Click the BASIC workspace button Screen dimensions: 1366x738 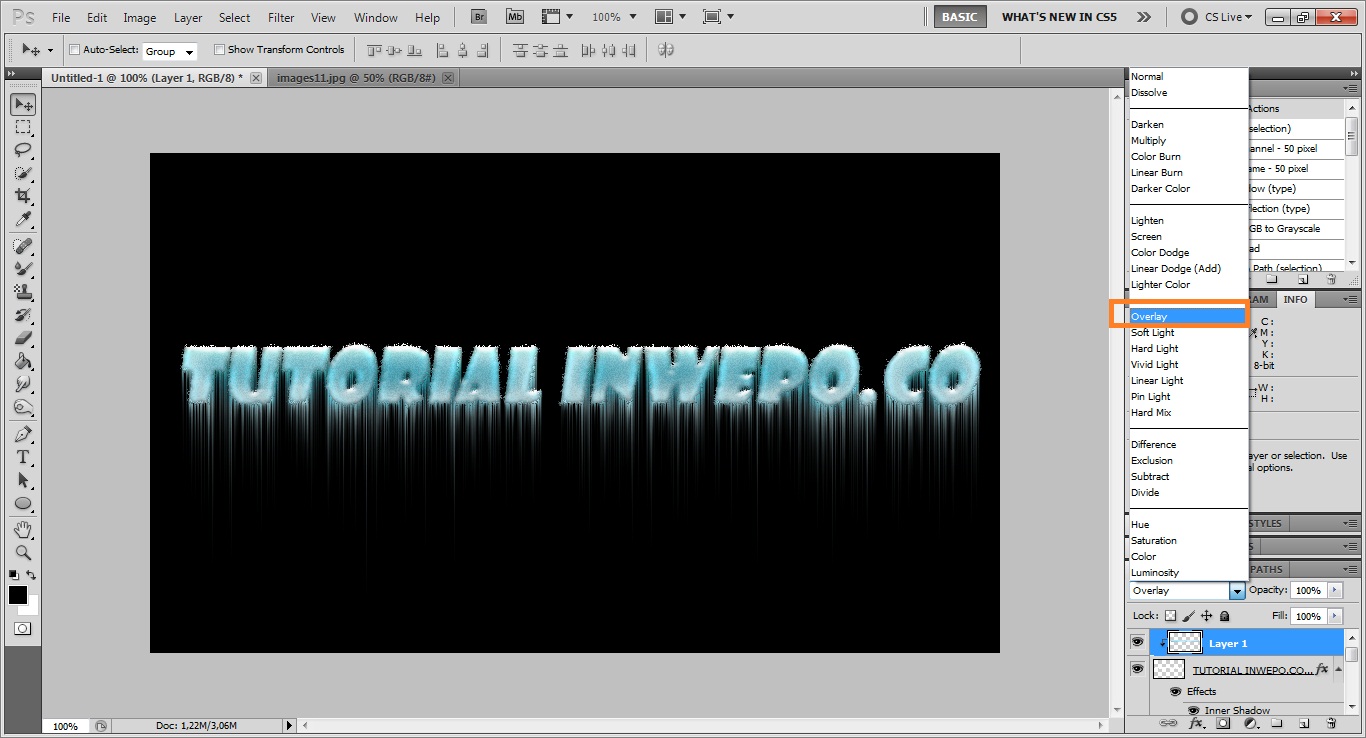click(x=960, y=17)
